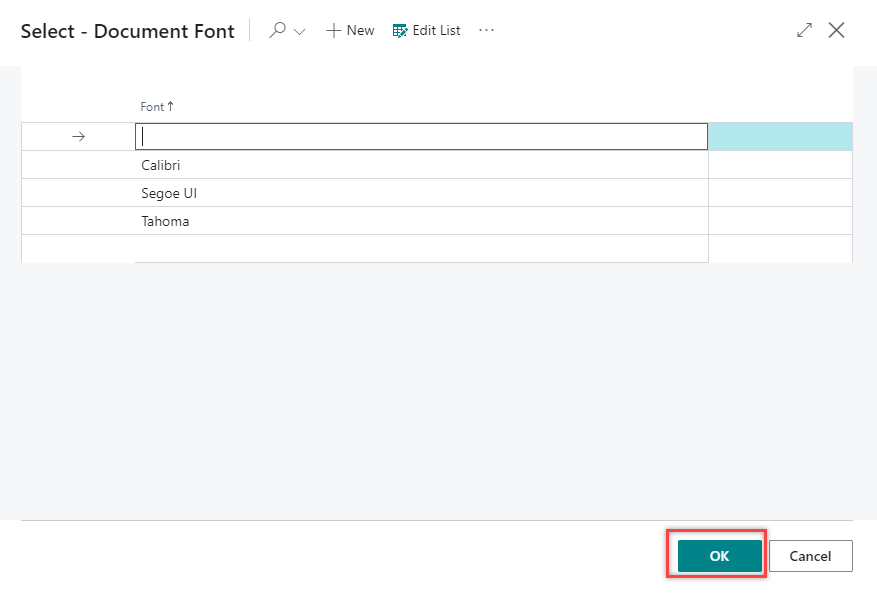Show more options via ellipsis
The height and width of the screenshot is (594, 877).
[x=487, y=31]
